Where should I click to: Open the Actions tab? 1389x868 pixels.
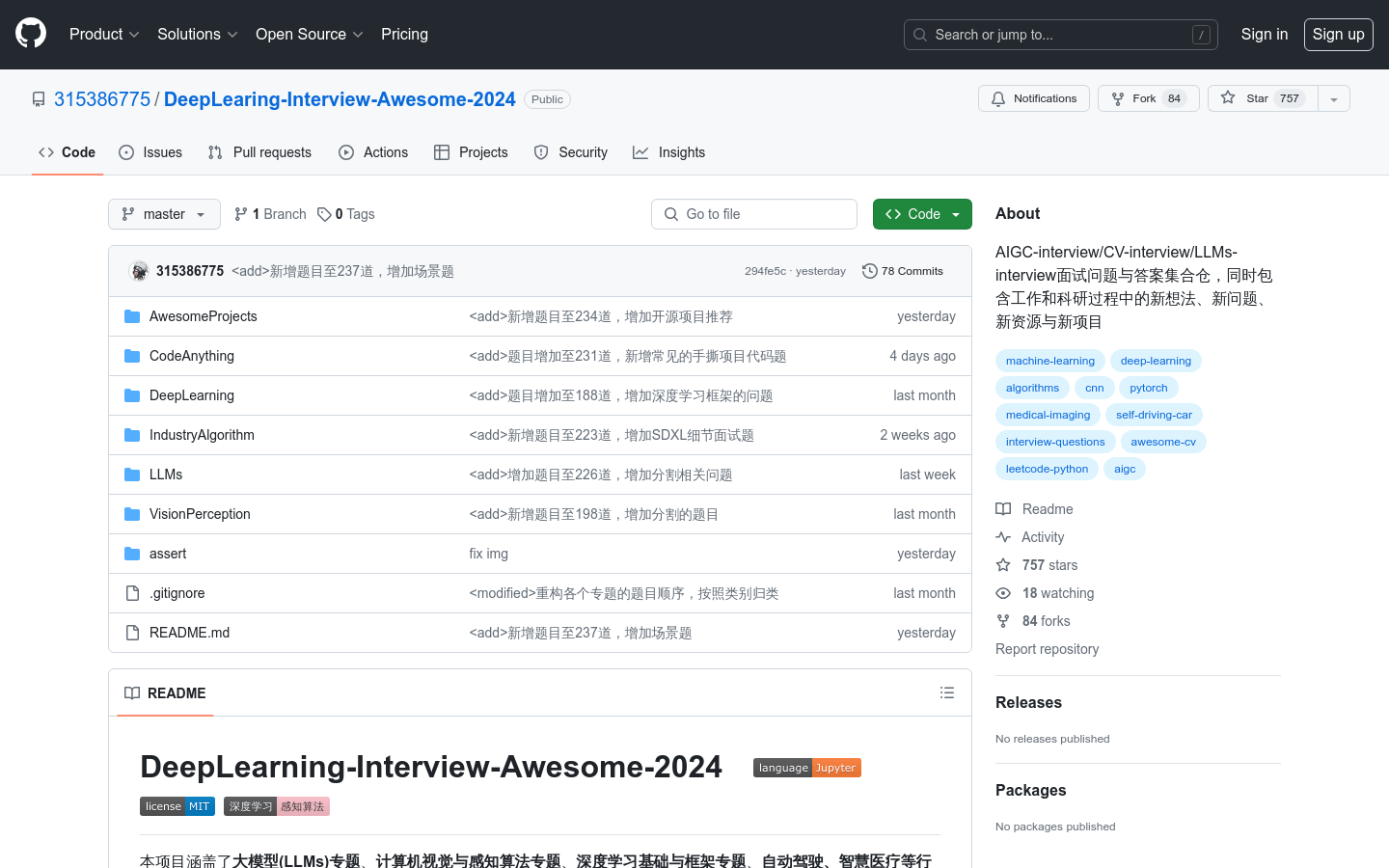[373, 152]
